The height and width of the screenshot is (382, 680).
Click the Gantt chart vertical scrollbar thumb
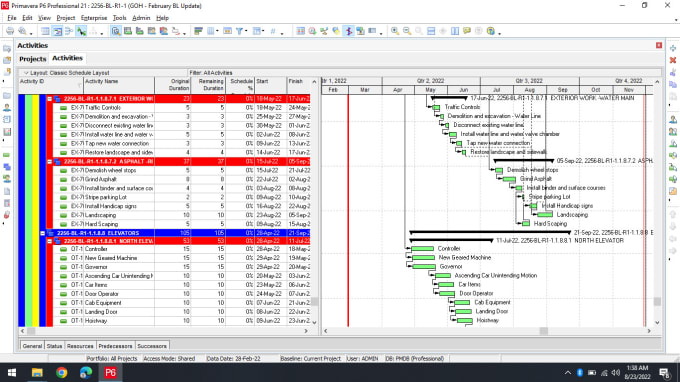click(657, 301)
